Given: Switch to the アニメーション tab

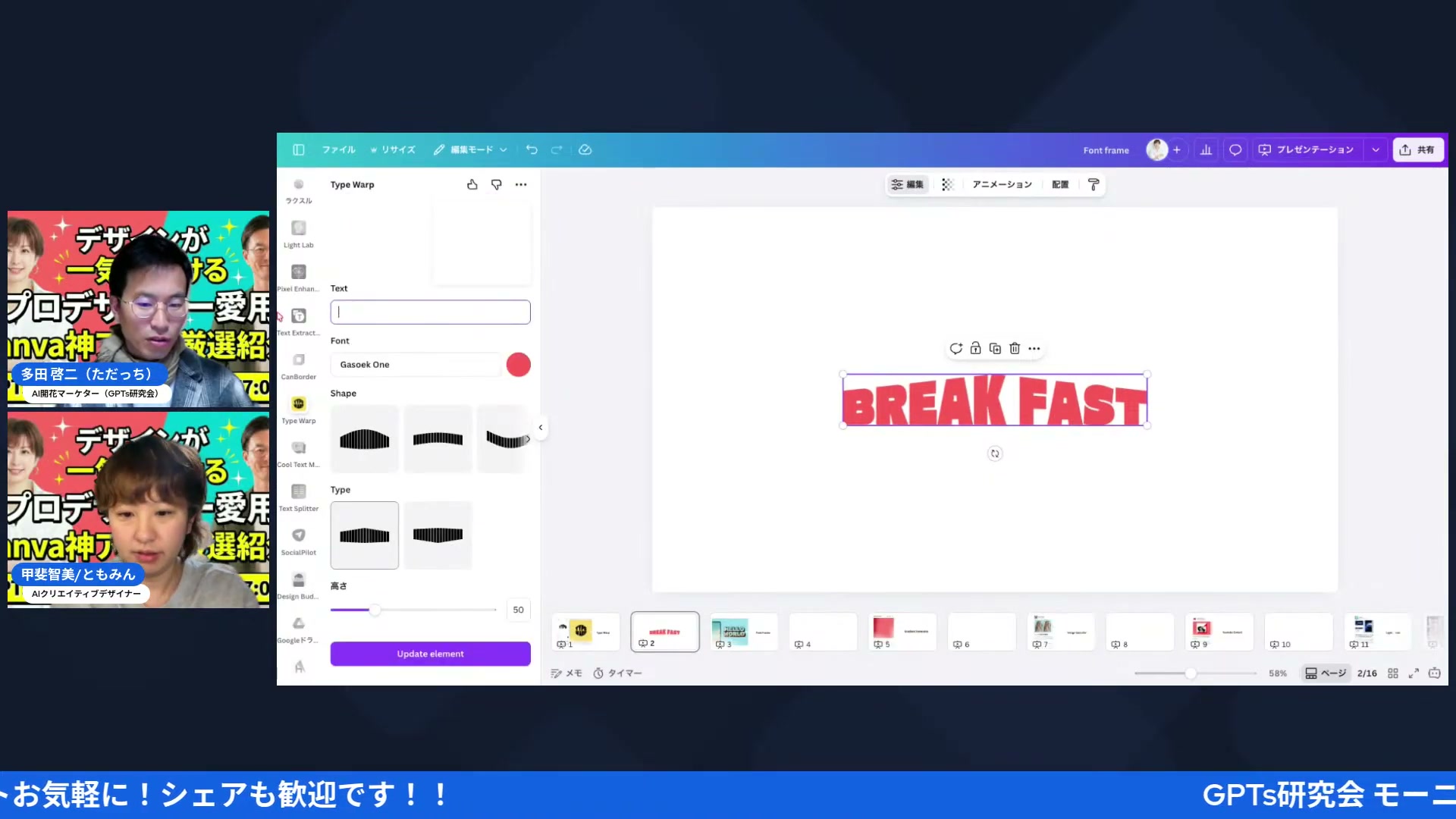Looking at the screenshot, I should pyautogui.click(x=1002, y=184).
